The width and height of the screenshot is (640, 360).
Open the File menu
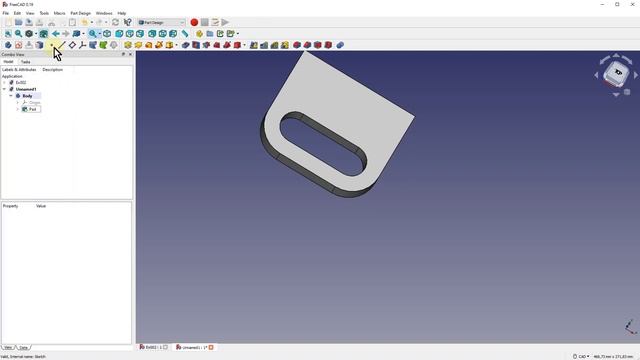click(x=6, y=13)
